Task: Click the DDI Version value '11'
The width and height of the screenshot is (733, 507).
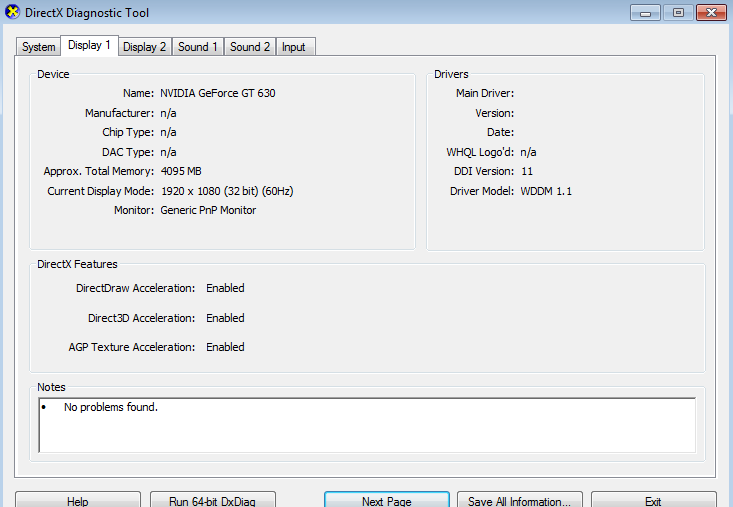Action: click(x=527, y=171)
